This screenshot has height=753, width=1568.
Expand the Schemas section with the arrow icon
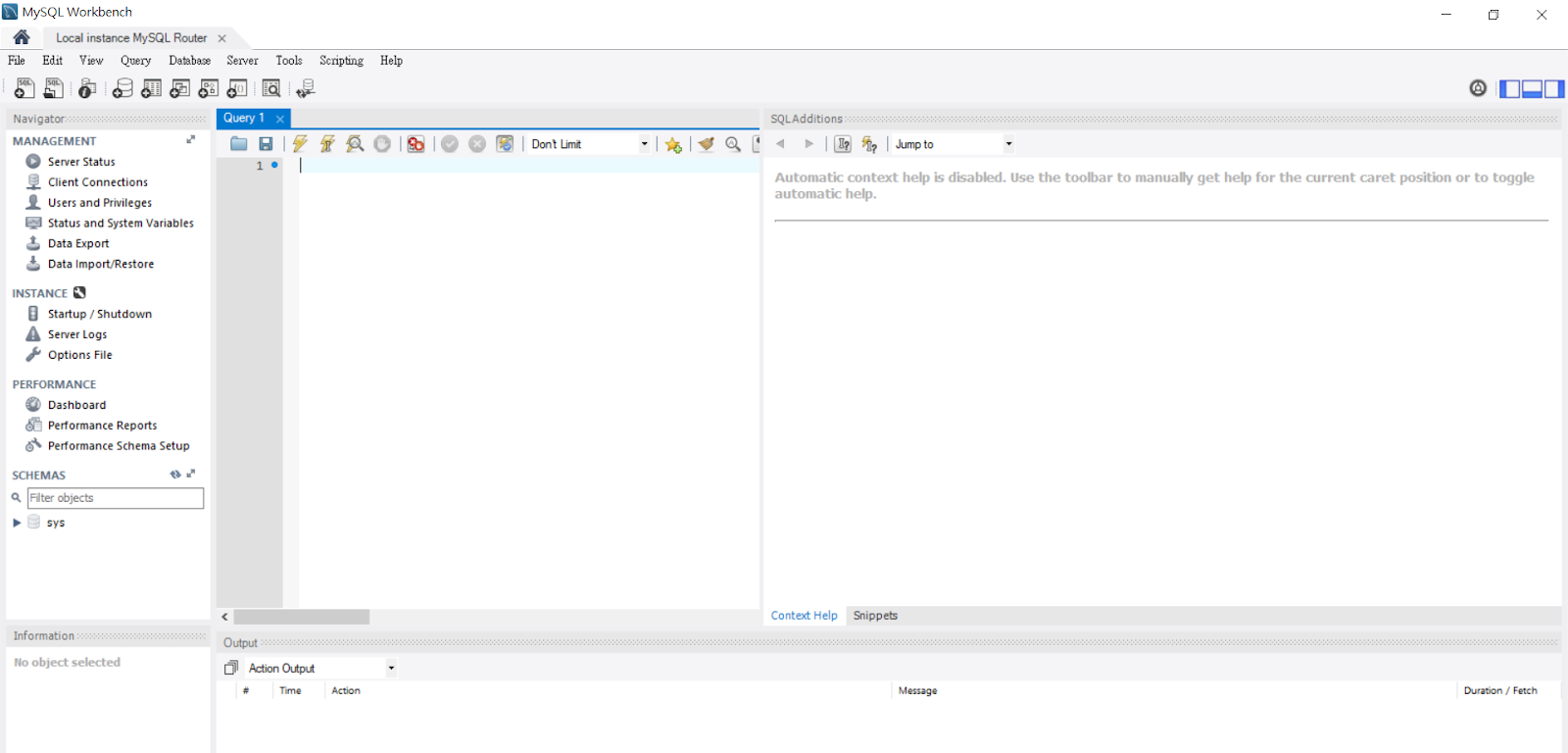[x=191, y=474]
